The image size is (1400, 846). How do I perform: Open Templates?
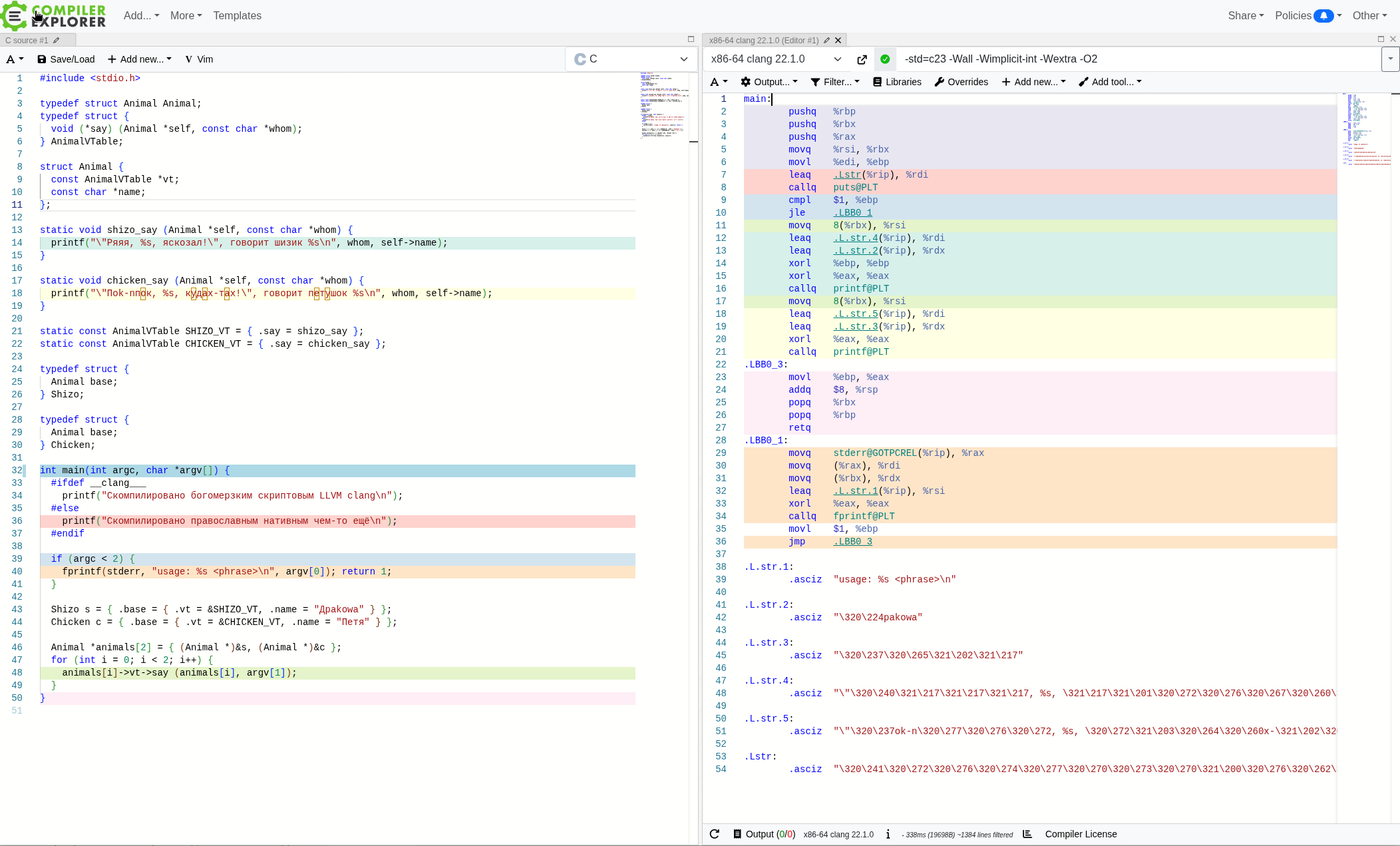click(237, 15)
